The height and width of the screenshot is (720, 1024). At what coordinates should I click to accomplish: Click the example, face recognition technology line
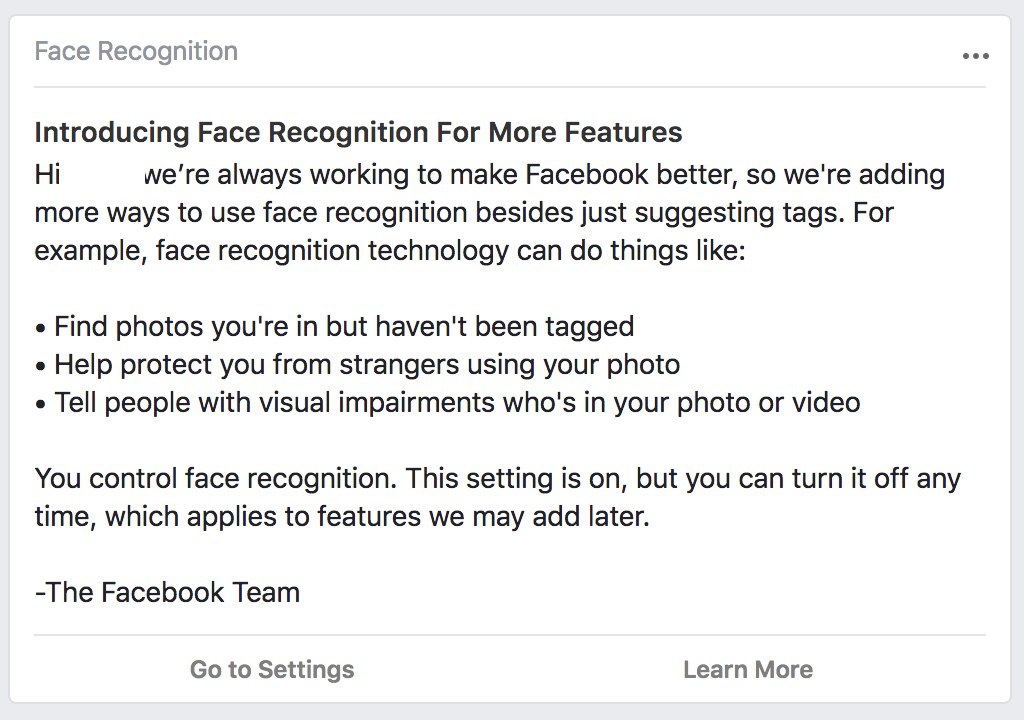390,251
